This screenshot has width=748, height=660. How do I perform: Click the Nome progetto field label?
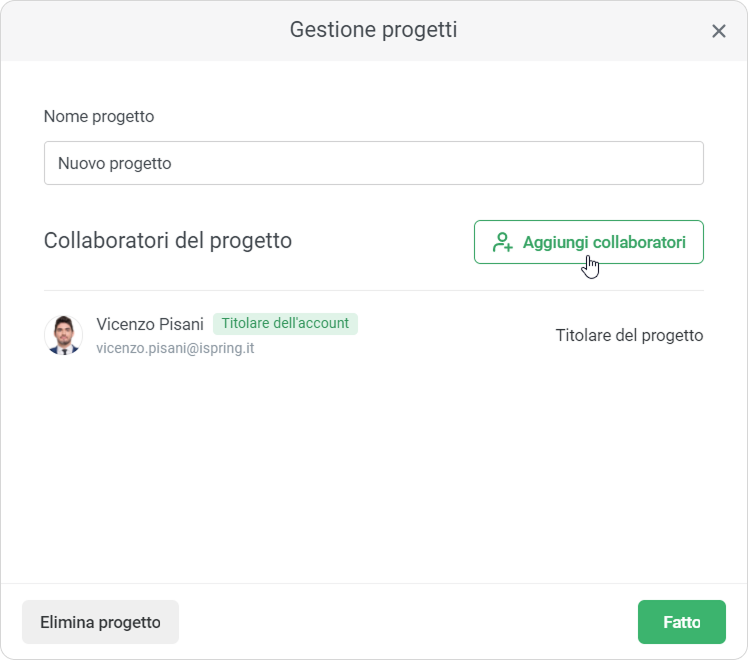click(99, 116)
